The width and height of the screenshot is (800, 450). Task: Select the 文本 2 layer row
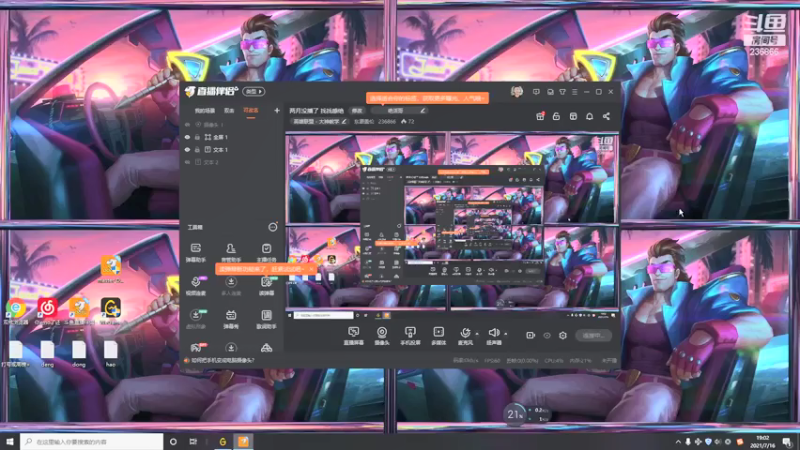pyautogui.click(x=231, y=162)
